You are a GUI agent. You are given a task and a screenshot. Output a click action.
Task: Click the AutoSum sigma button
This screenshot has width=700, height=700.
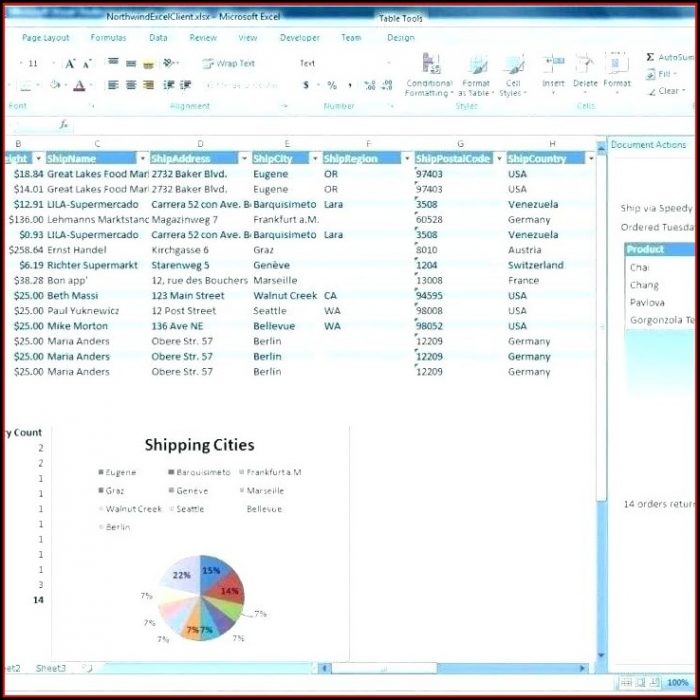pyautogui.click(x=650, y=57)
